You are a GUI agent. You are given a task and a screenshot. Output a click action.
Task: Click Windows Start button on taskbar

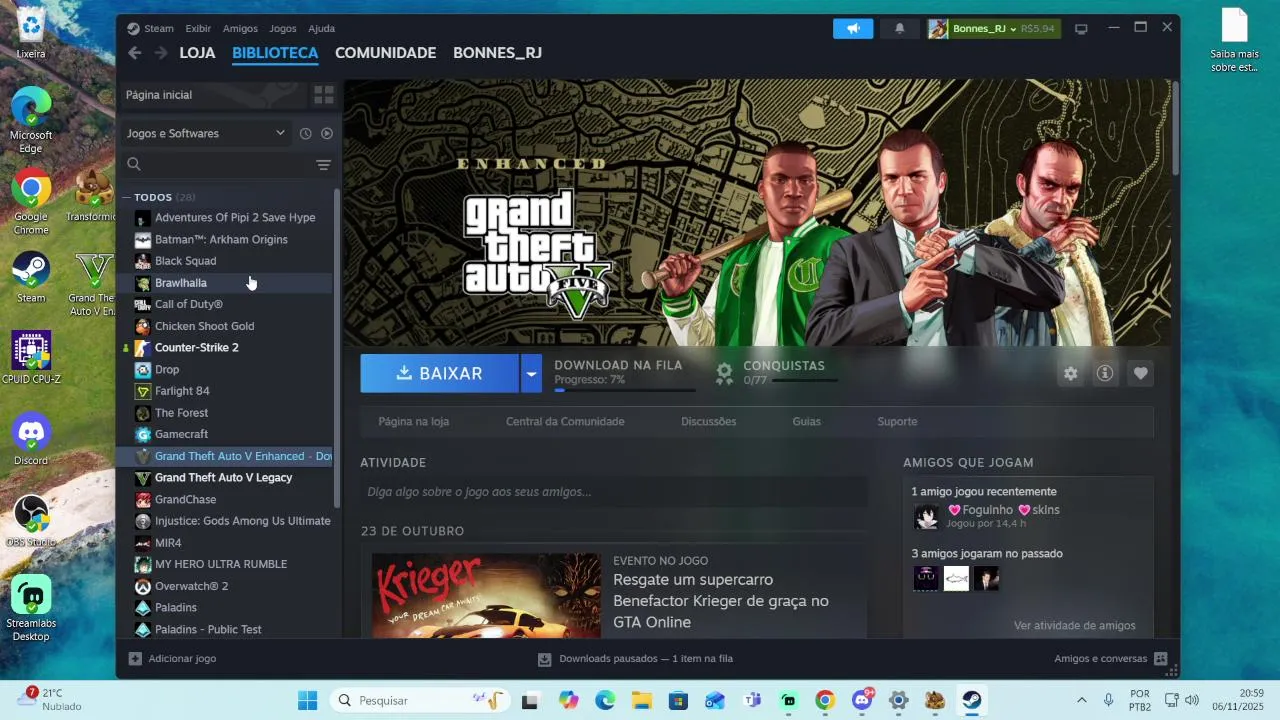(x=308, y=700)
